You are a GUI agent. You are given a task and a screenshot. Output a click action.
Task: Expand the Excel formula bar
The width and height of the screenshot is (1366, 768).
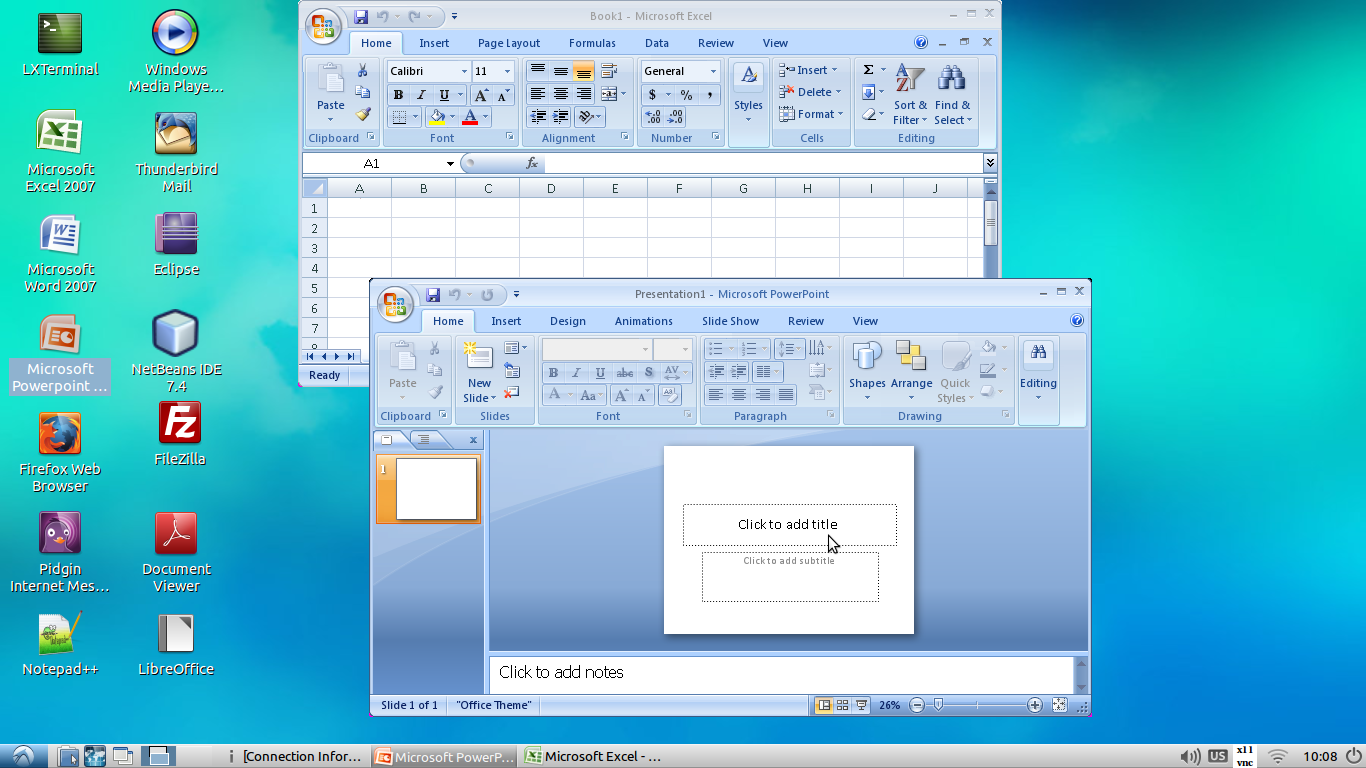(990, 162)
